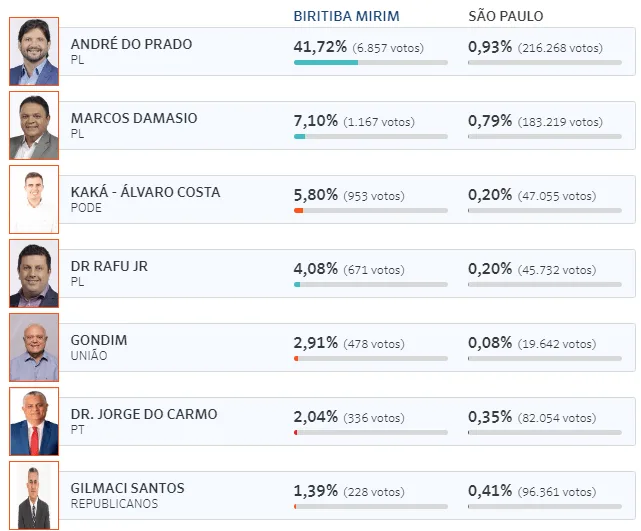Screen dimensions: 641x531
Task: Click Gondim's candidate portrait
Action: 34,347
